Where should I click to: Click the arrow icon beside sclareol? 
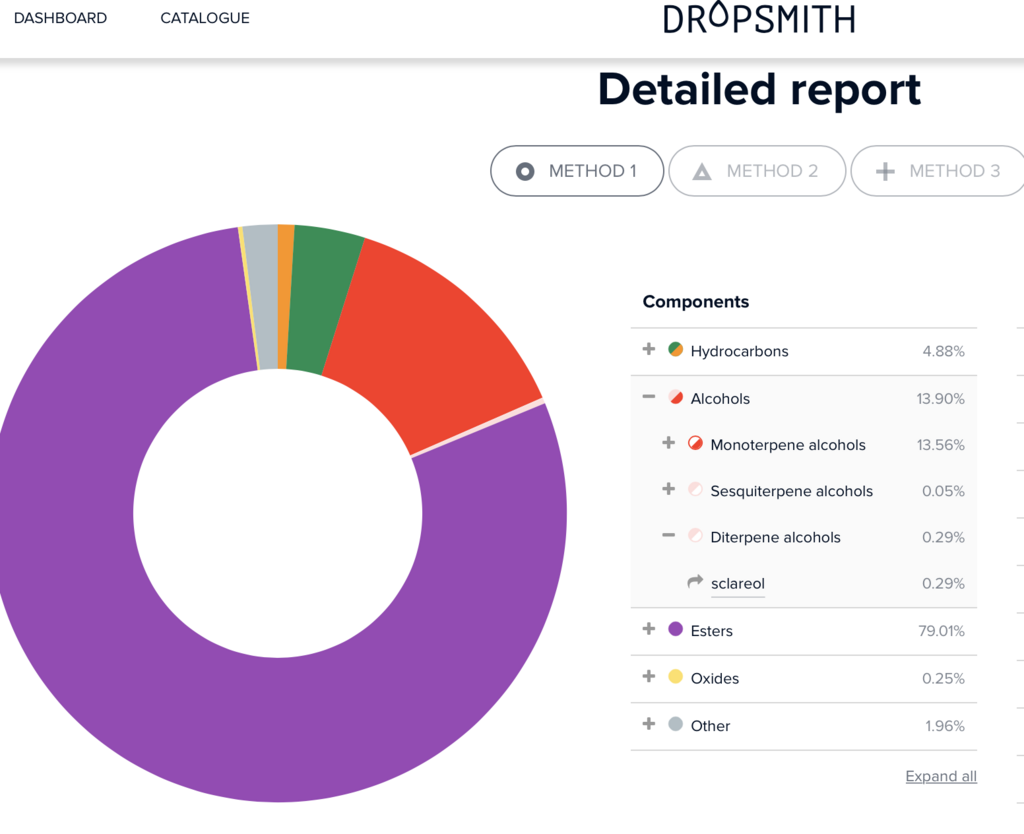[695, 581]
